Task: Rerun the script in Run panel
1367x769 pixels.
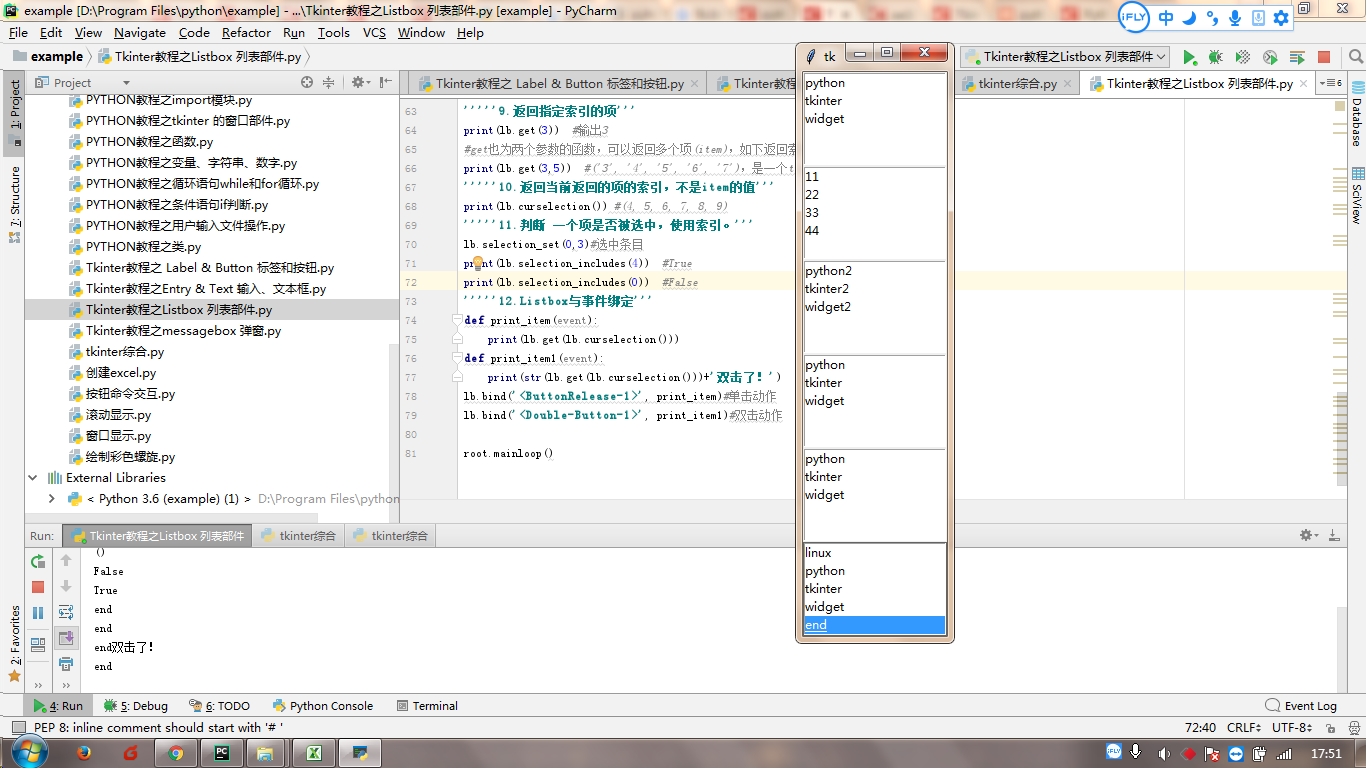Action: [x=38, y=561]
